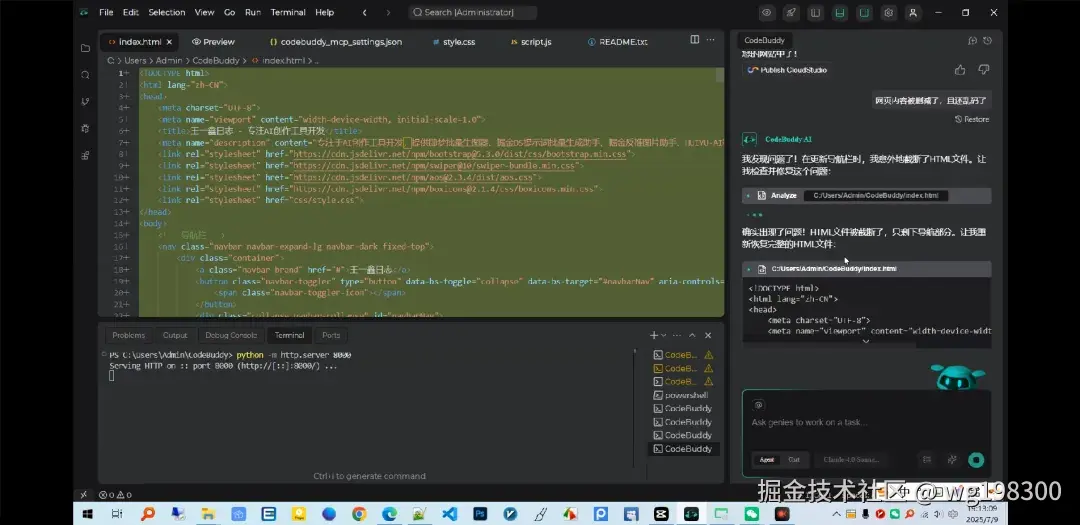
Task: Click the Search [Administrator] command box
Action: coord(472,12)
